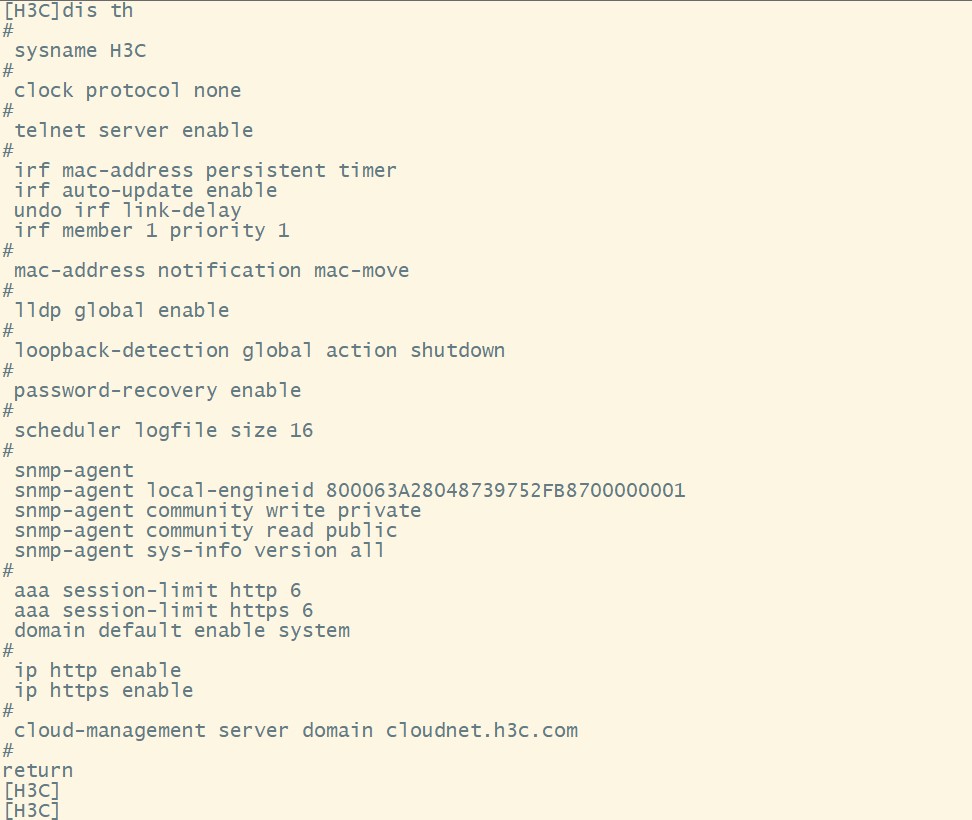Click the 'clock protocol none' line
Screen dimensions: 972x820
(x=127, y=90)
